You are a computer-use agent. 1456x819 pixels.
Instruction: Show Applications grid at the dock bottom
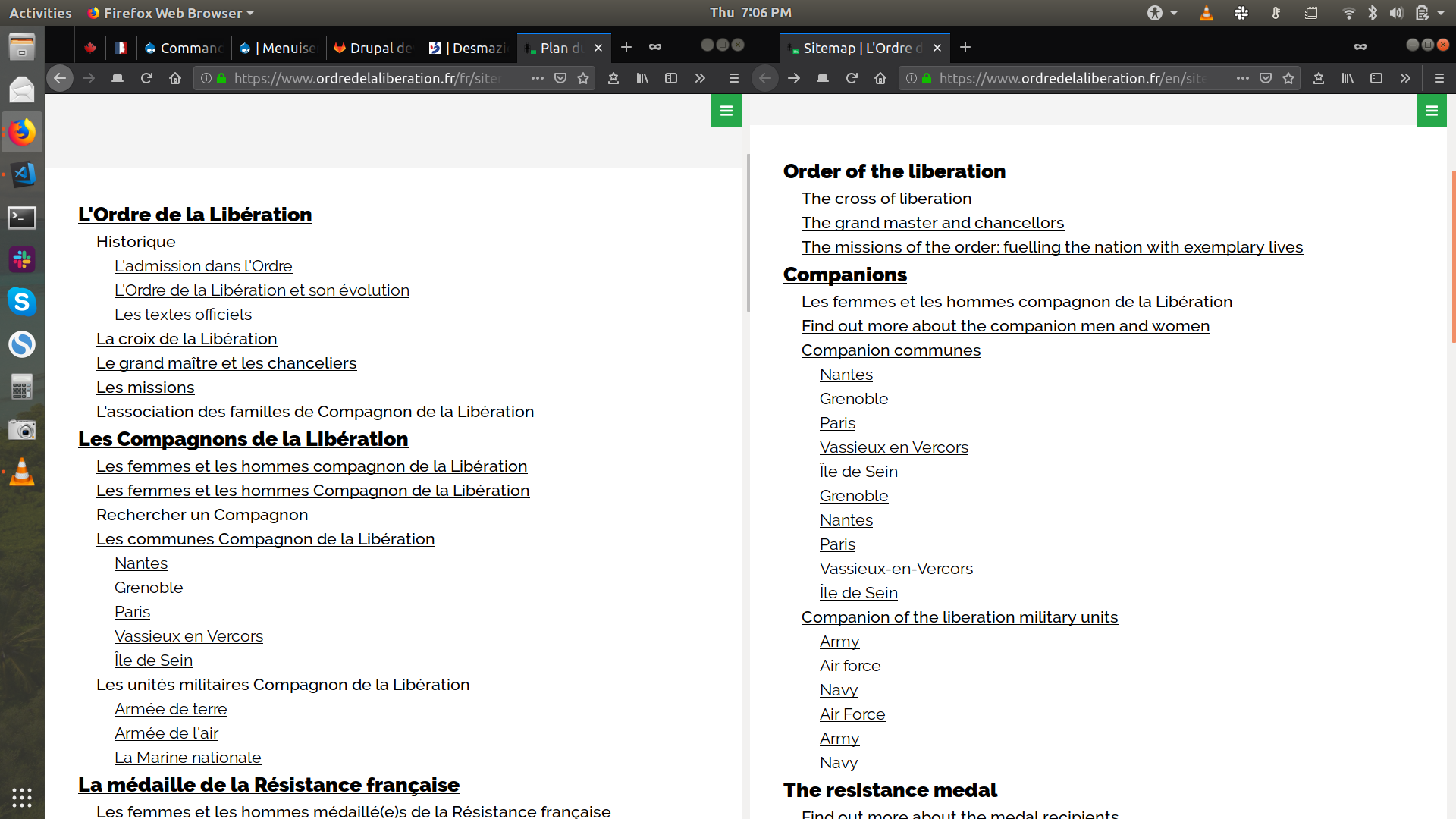pos(22,797)
